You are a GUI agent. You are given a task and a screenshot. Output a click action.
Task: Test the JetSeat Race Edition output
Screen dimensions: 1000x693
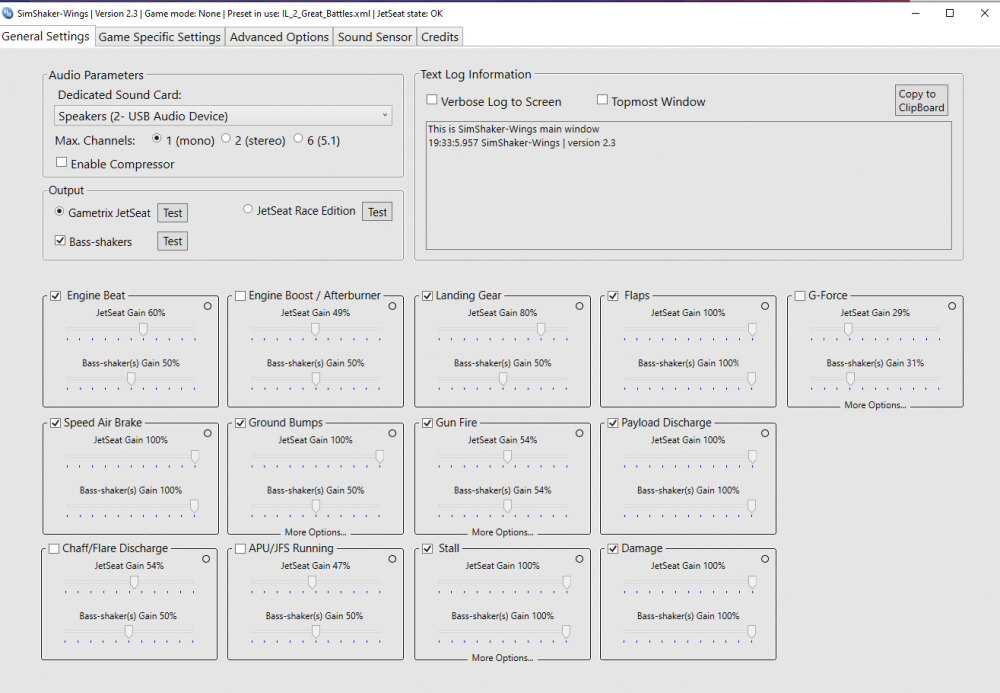click(378, 212)
